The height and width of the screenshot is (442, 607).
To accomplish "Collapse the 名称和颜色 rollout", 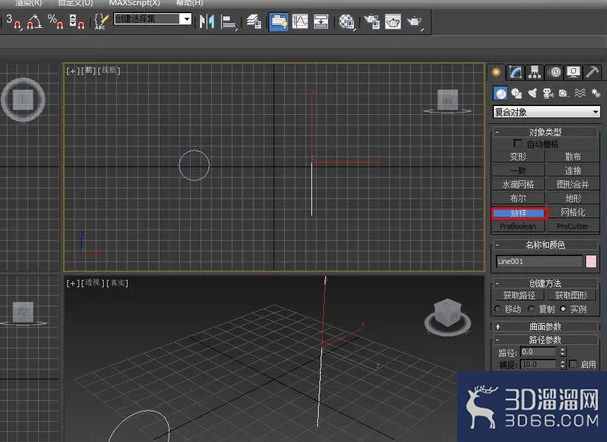I will point(545,245).
